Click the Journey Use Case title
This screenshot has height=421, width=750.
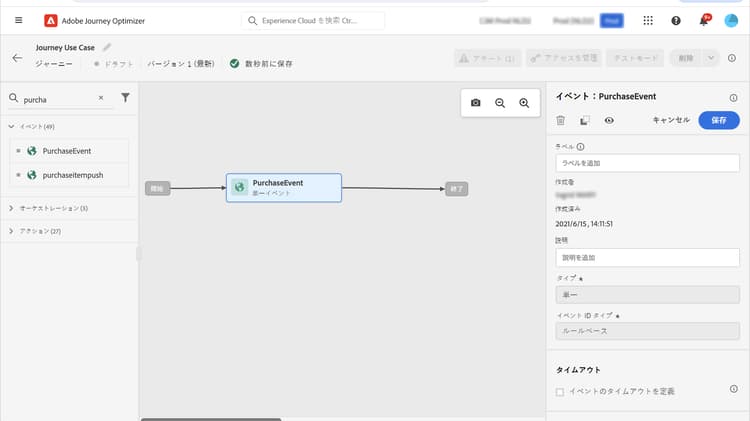(x=65, y=47)
